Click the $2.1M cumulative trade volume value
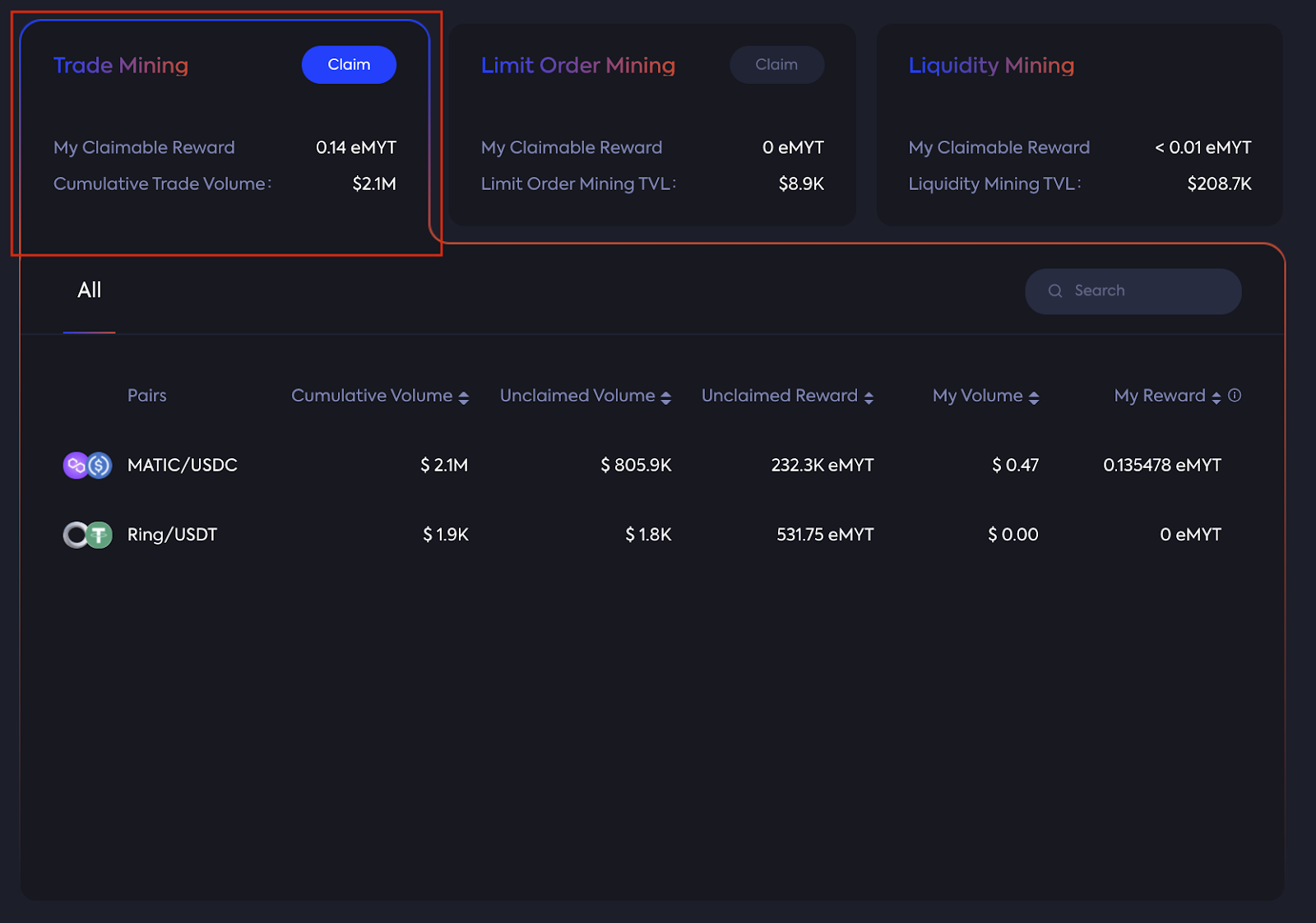Screen dimensions: 1316x923 (374, 184)
